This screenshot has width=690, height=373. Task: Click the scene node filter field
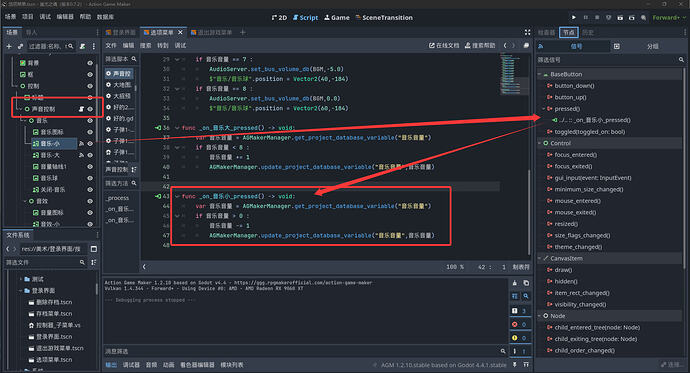coord(51,46)
